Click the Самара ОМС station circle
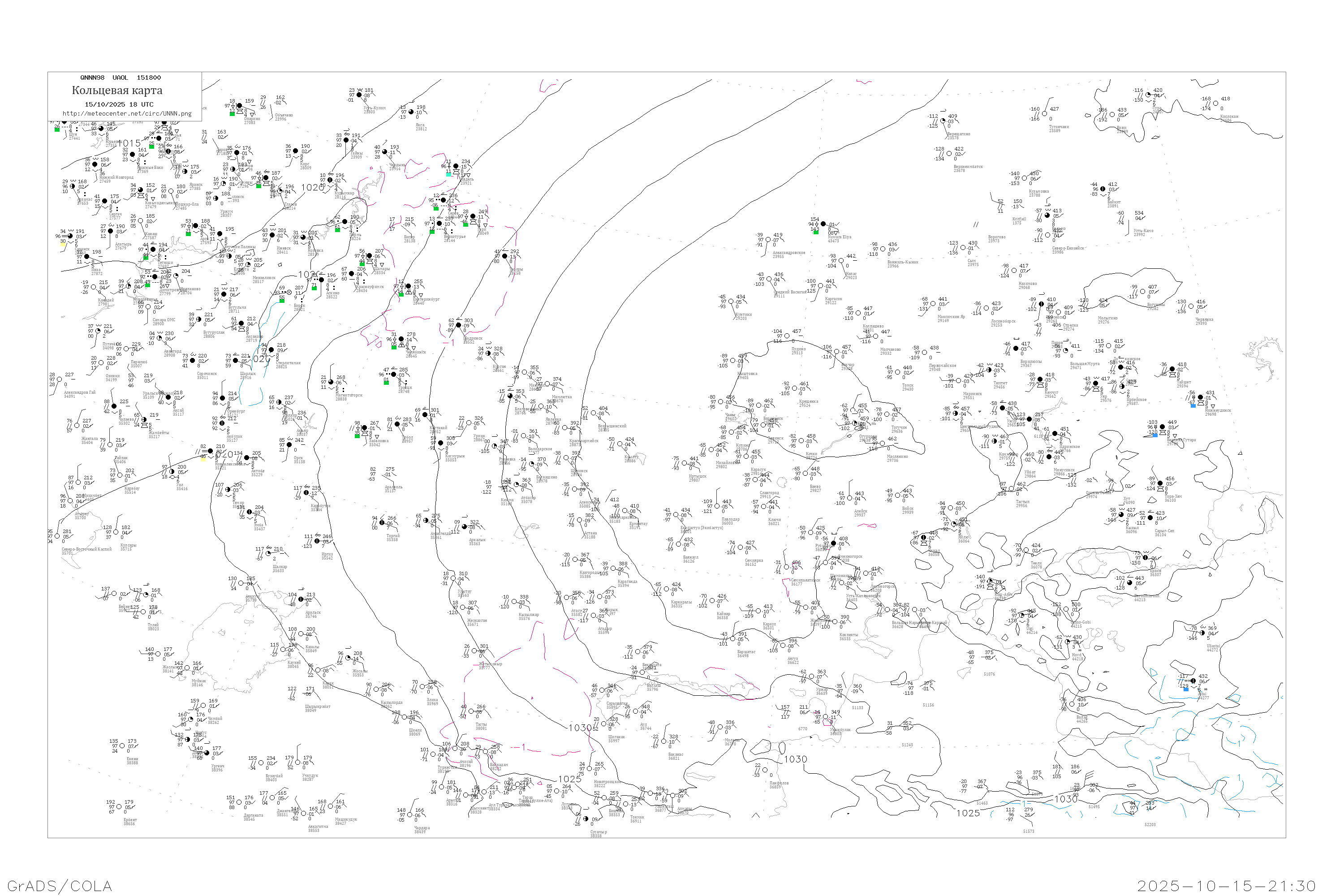 [148, 307]
